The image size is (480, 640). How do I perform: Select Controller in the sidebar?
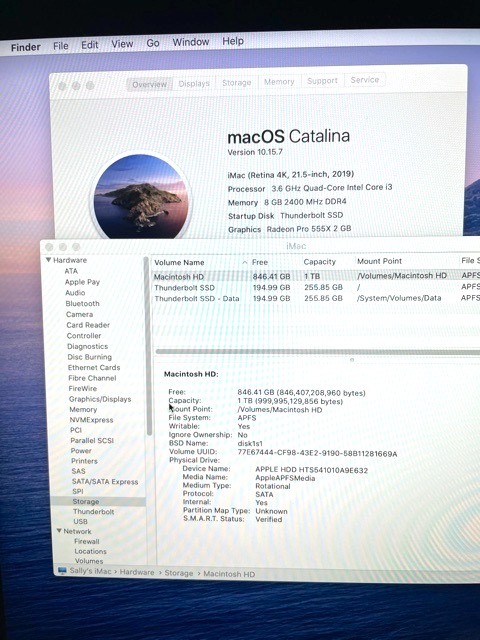click(84, 336)
